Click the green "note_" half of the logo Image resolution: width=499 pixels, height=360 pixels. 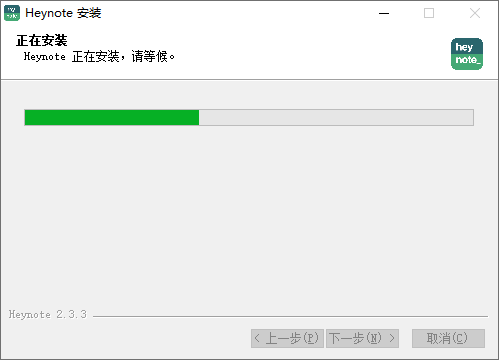pos(467,62)
